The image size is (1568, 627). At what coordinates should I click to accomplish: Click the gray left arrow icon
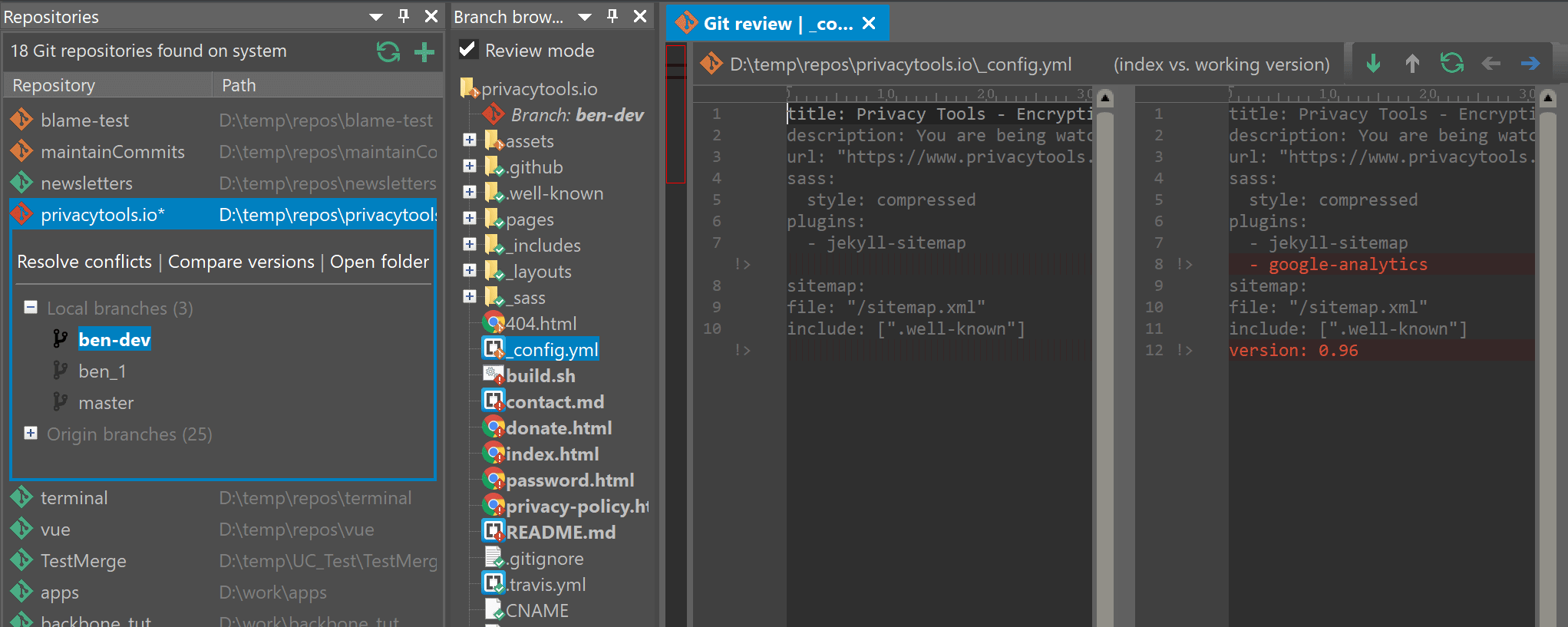1490,64
